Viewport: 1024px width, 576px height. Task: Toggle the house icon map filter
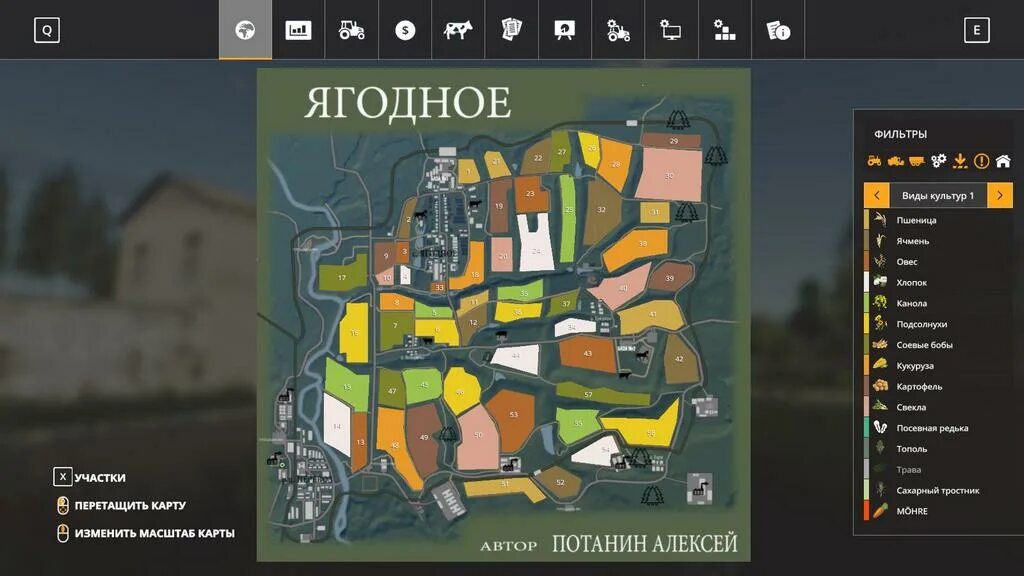(x=1003, y=161)
